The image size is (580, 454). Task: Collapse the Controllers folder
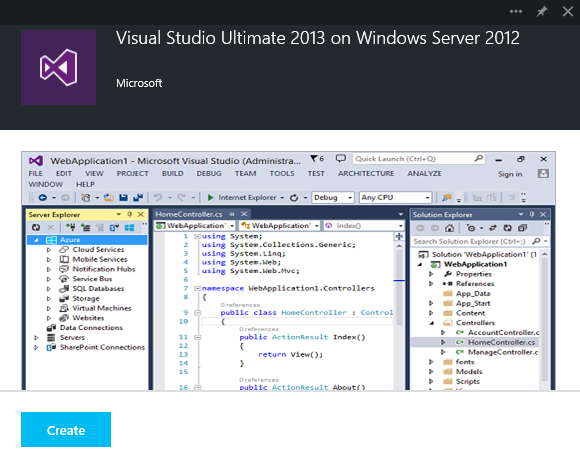click(431, 323)
